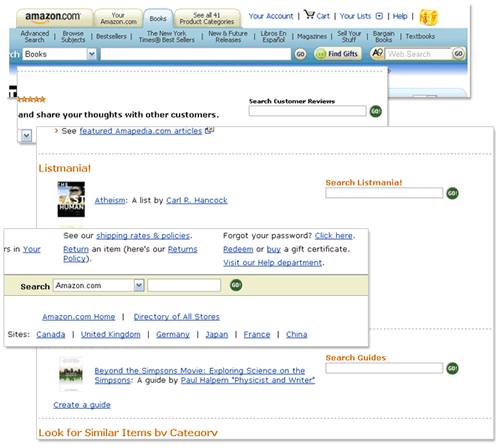Image resolution: width=500 pixels, height=448 pixels.
Task: Click the external link icon after Amapedia articles
Action: [x=209, y=130]
